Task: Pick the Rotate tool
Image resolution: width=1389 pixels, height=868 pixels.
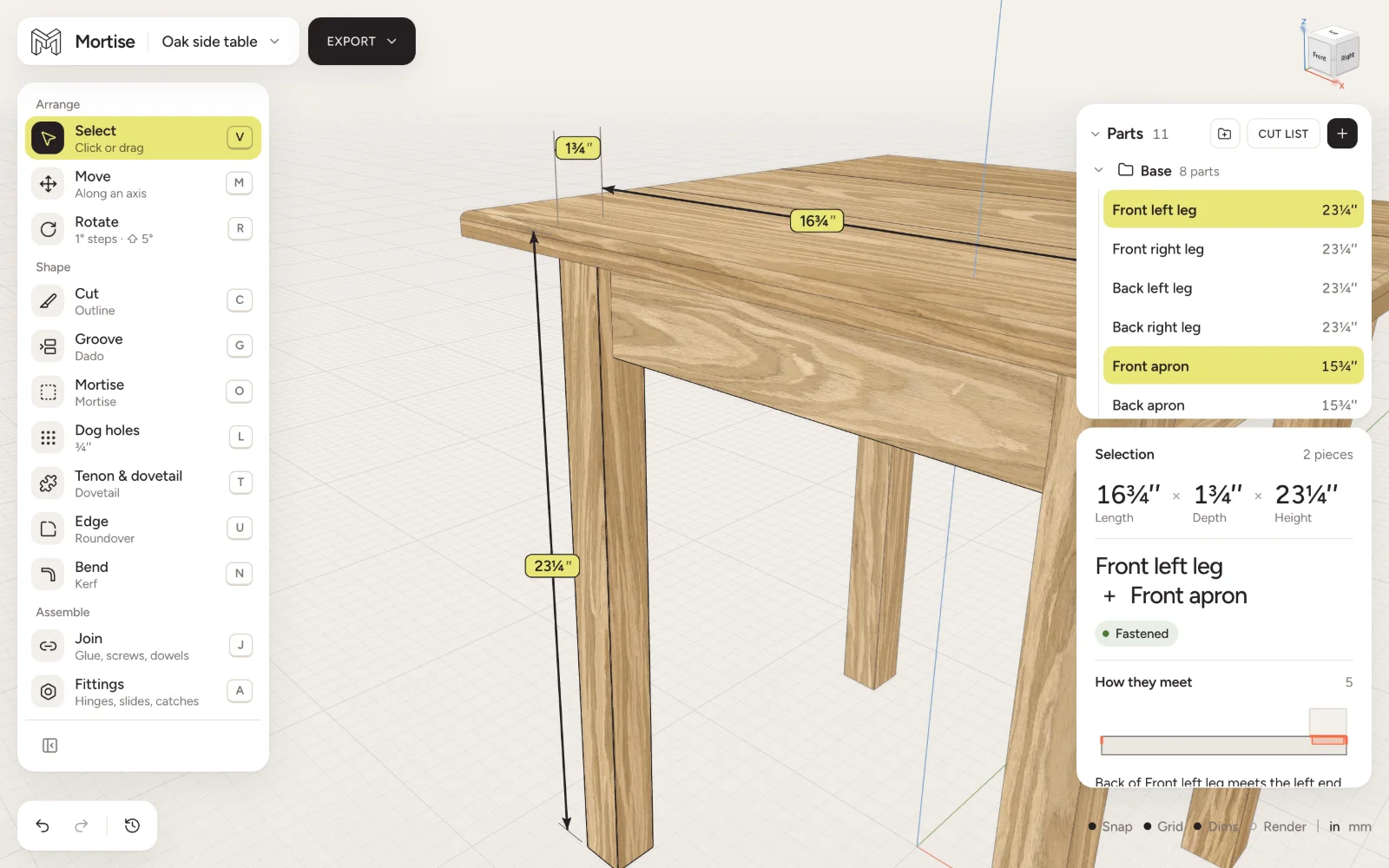Action: click(143, 229)
